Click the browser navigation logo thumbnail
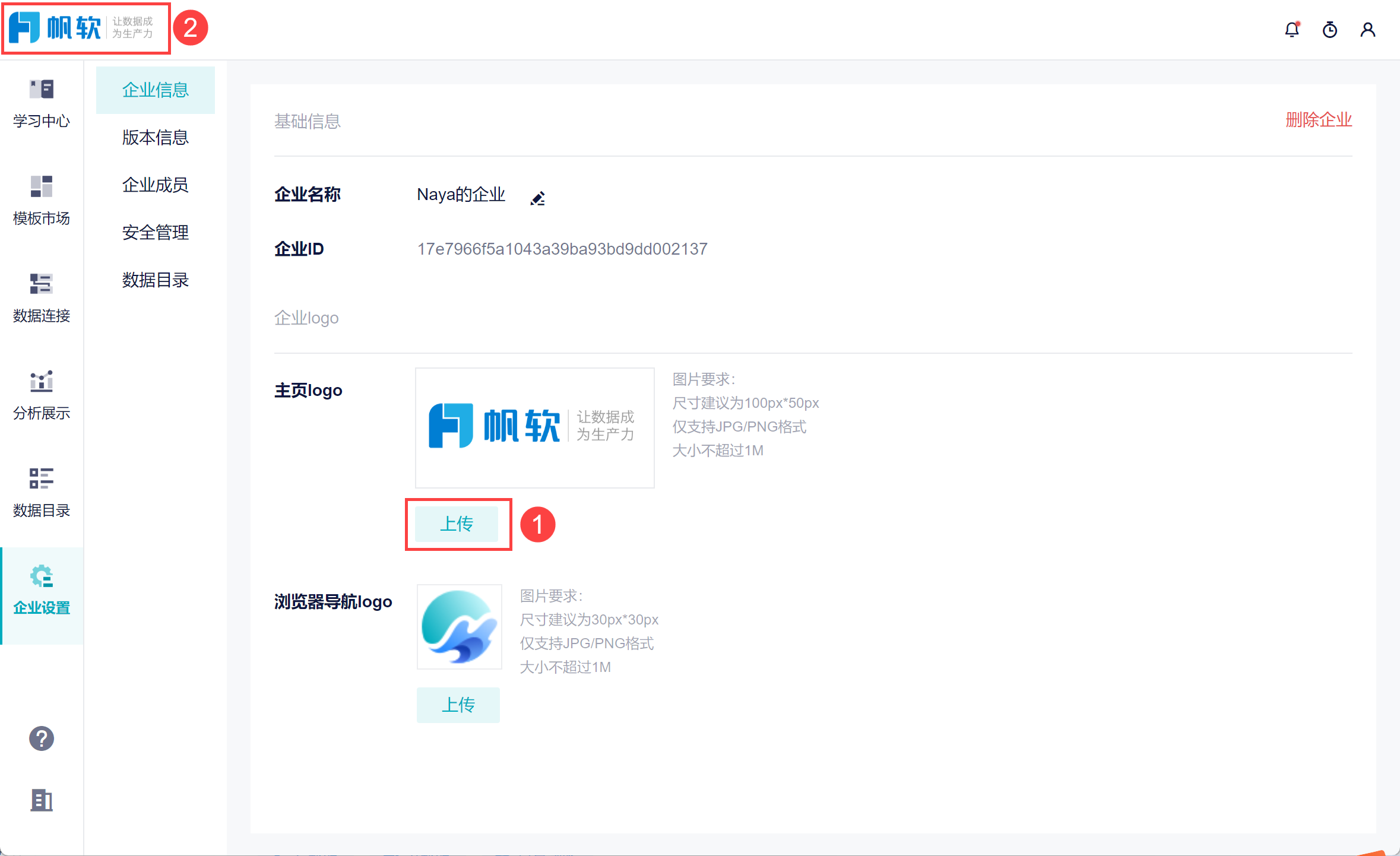Screen dimensions: 1400x856 coord(459,627)
